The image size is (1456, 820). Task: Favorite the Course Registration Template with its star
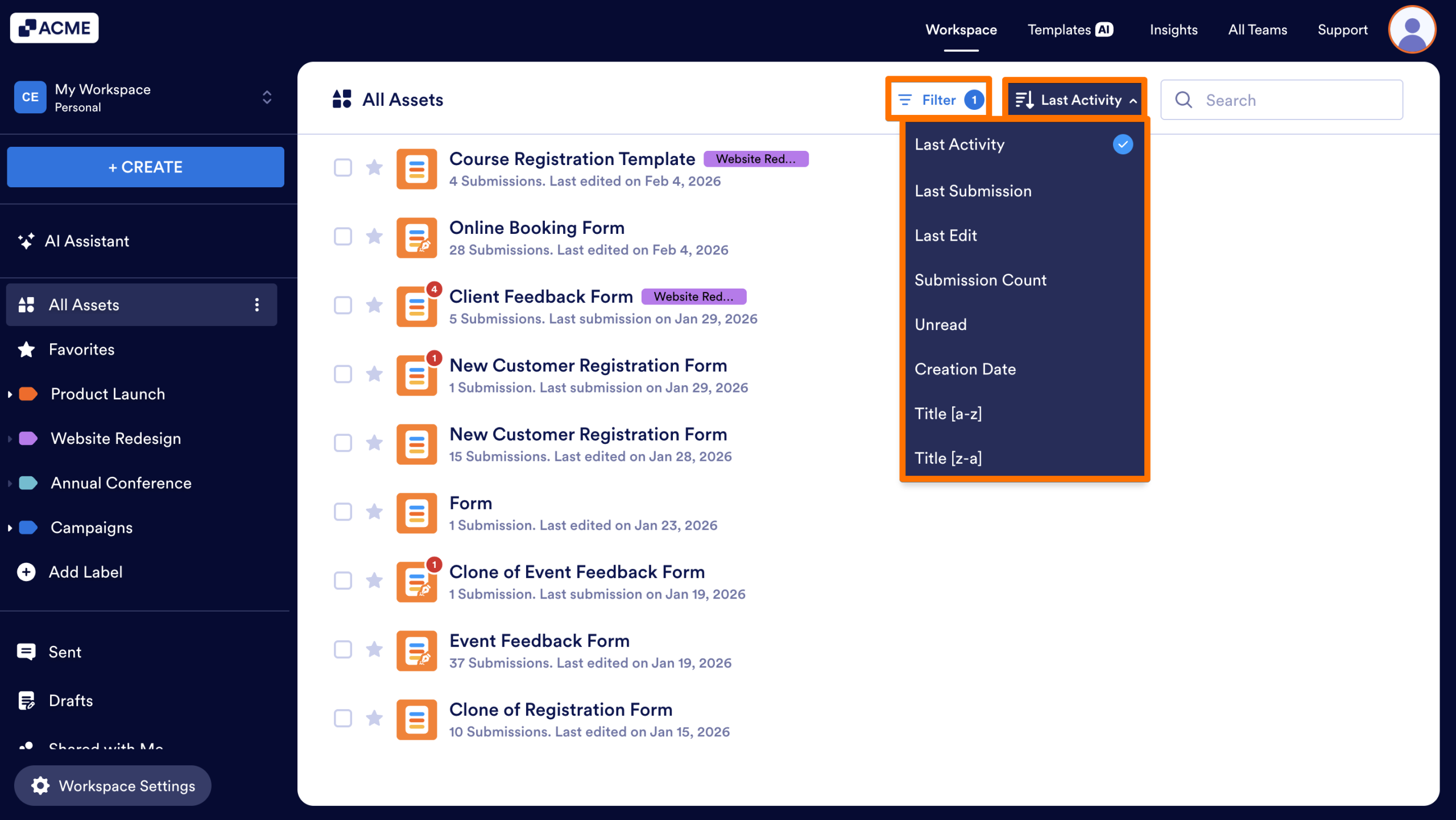tap(374, 168)
